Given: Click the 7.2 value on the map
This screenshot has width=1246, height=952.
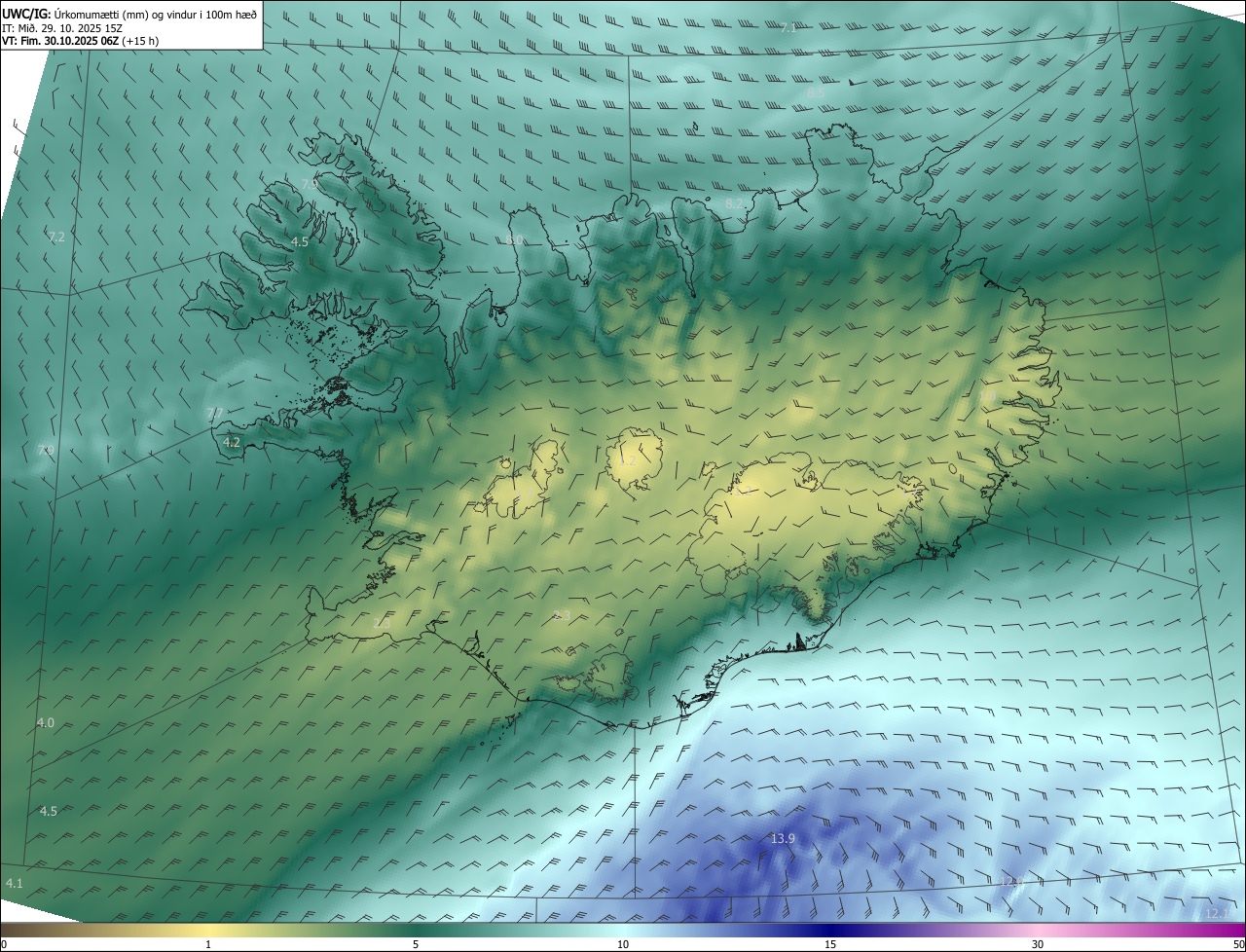Looking at the screenshot, I should click(56, 238).
